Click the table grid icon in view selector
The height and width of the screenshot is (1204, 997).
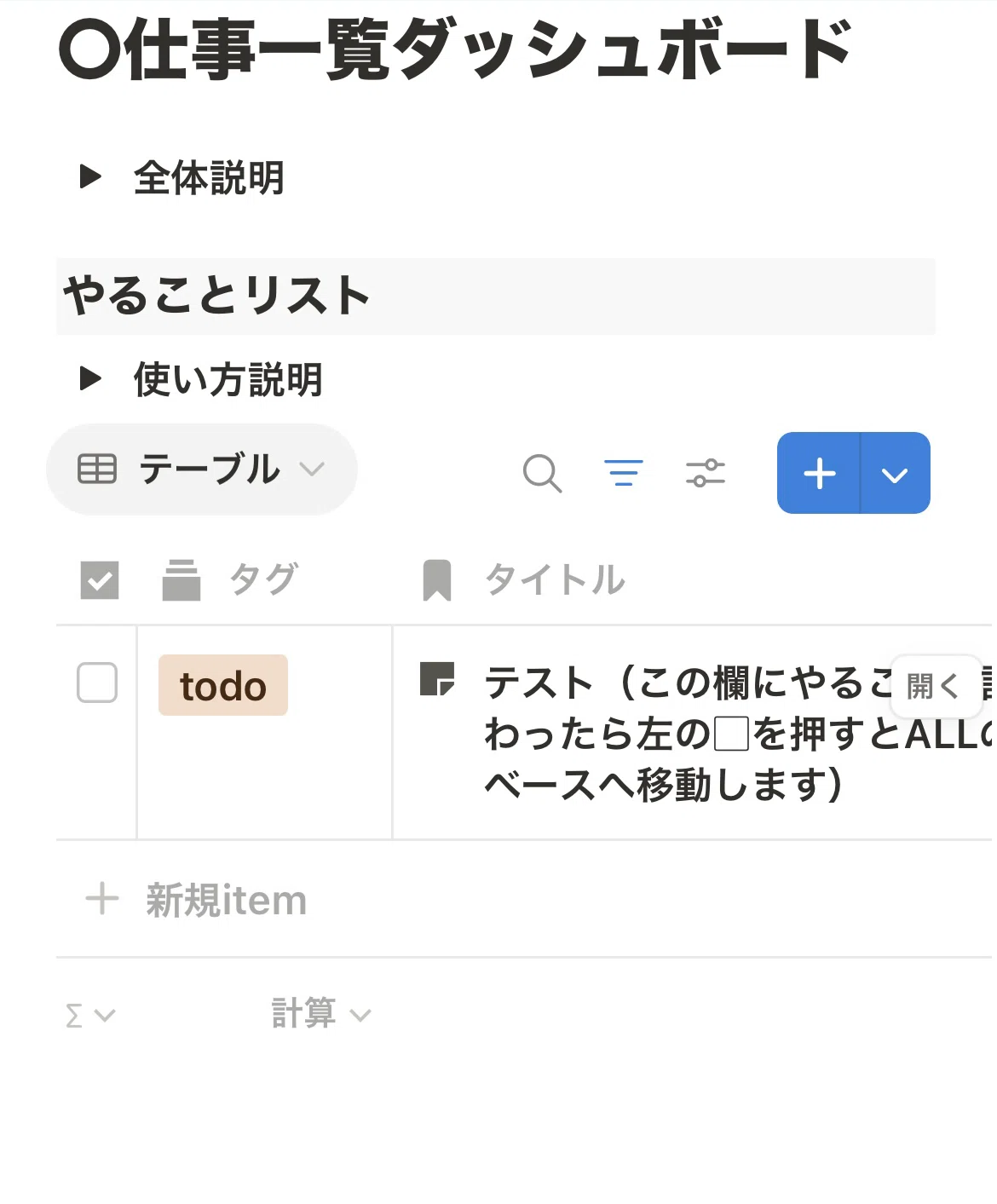pos(97,470)
